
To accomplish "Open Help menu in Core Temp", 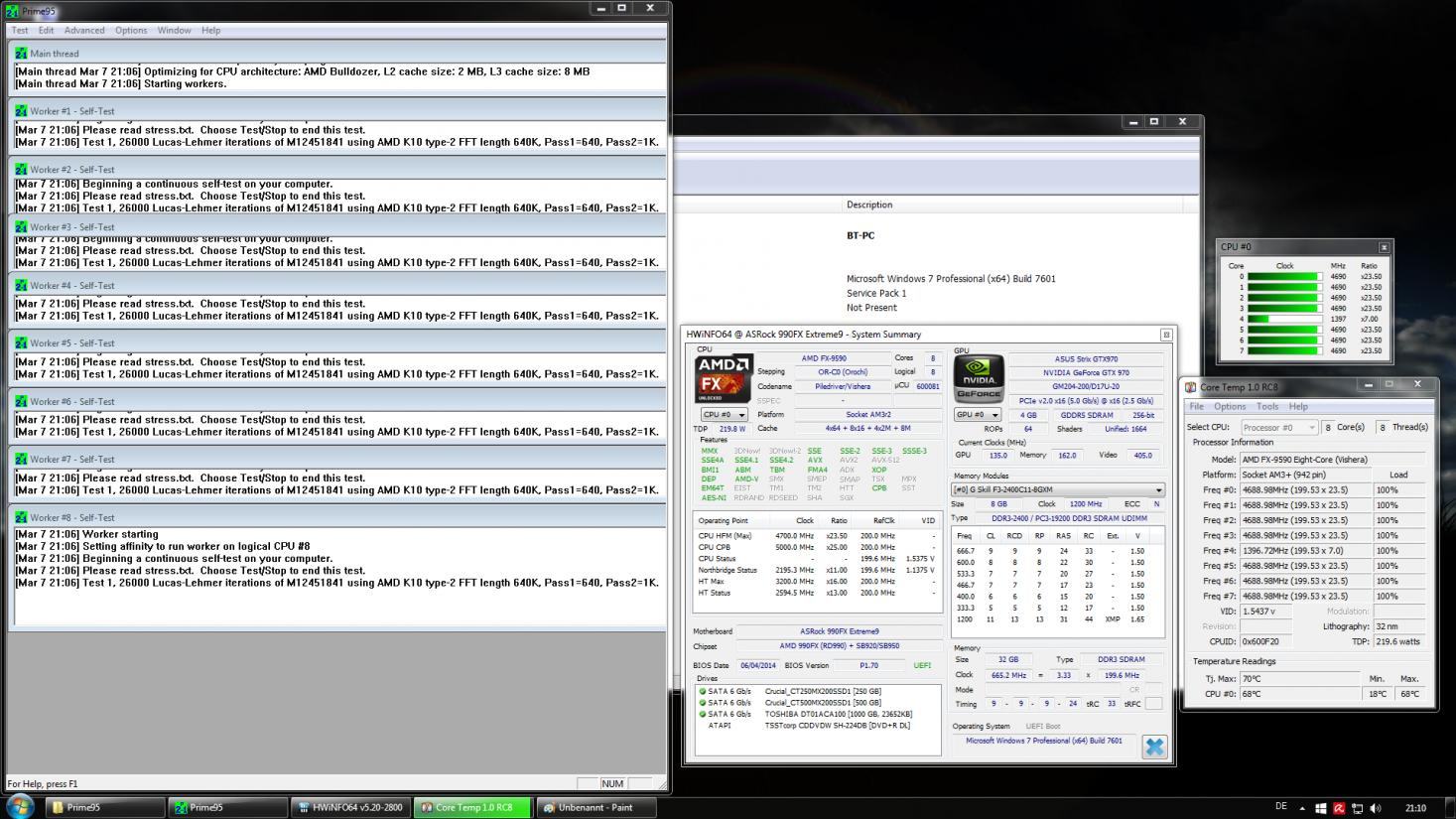I will [x=1298, y=407].
